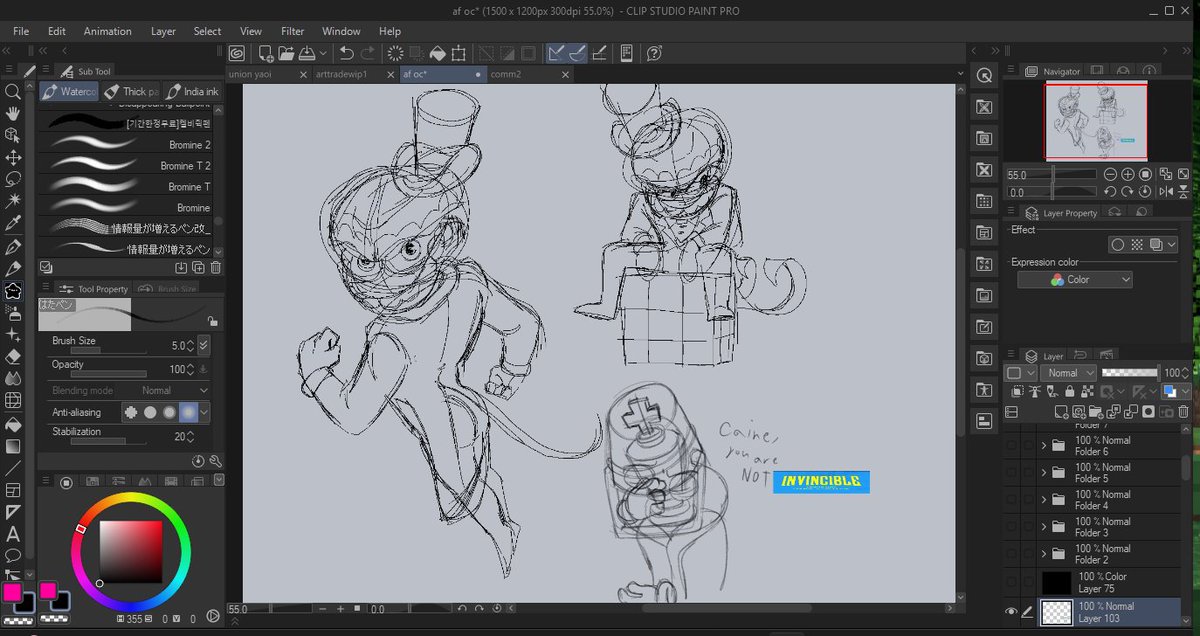
Task: Click the Open file folder icon
Action: [x=286, y=53]
